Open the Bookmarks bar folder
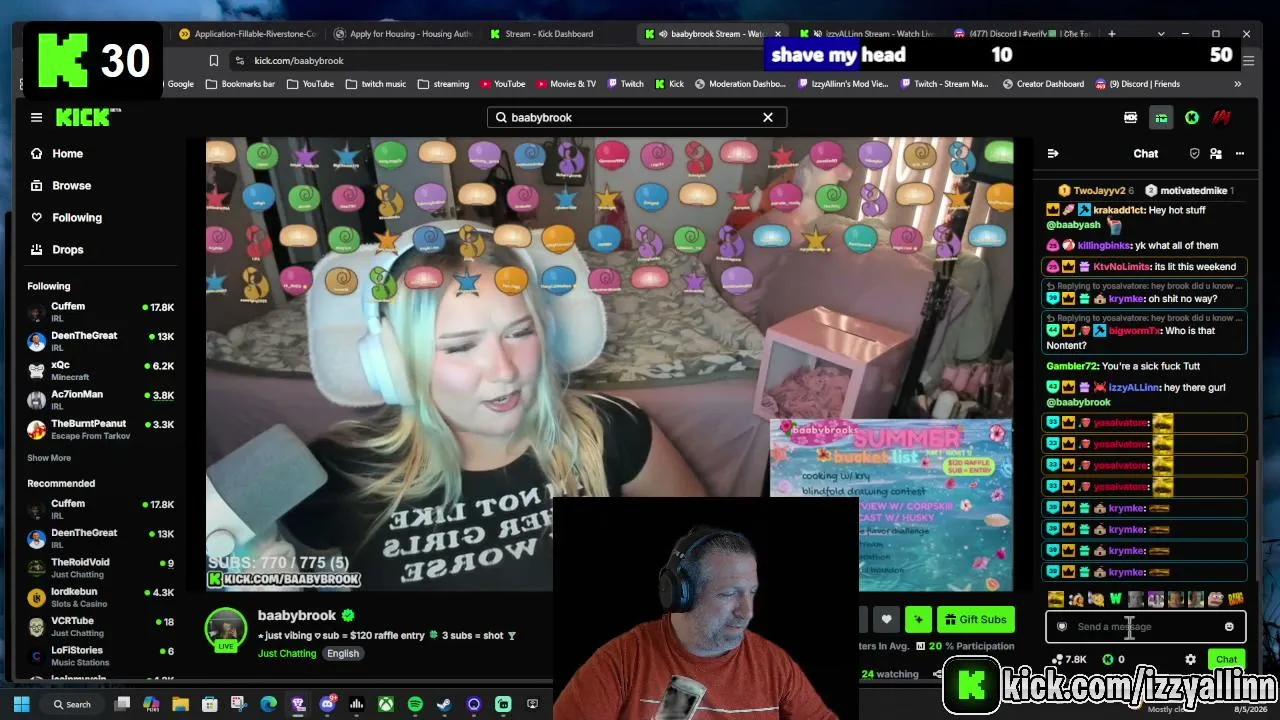Viewport: 1280px width, 720px height. [x=240, y=84]
